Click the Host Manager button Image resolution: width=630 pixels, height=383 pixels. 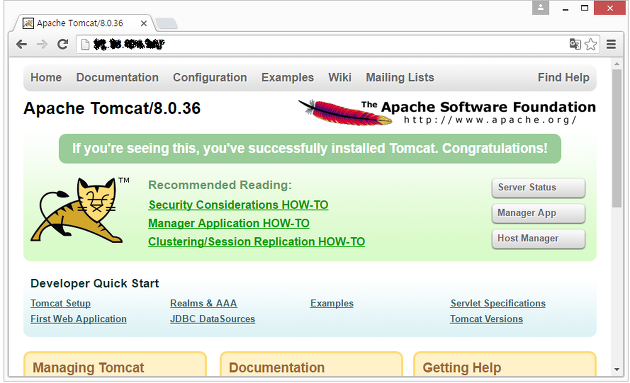click(x=538, y=239)
